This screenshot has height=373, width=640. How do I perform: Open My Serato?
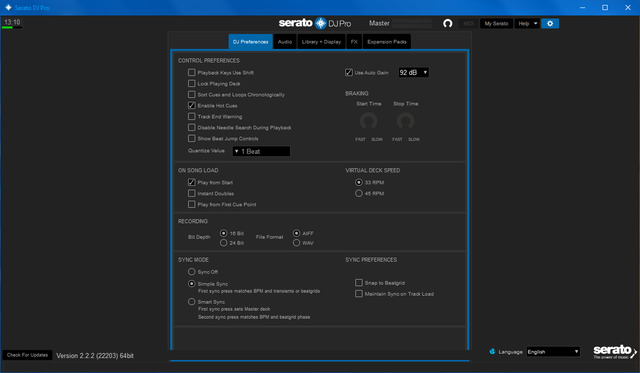496,24
